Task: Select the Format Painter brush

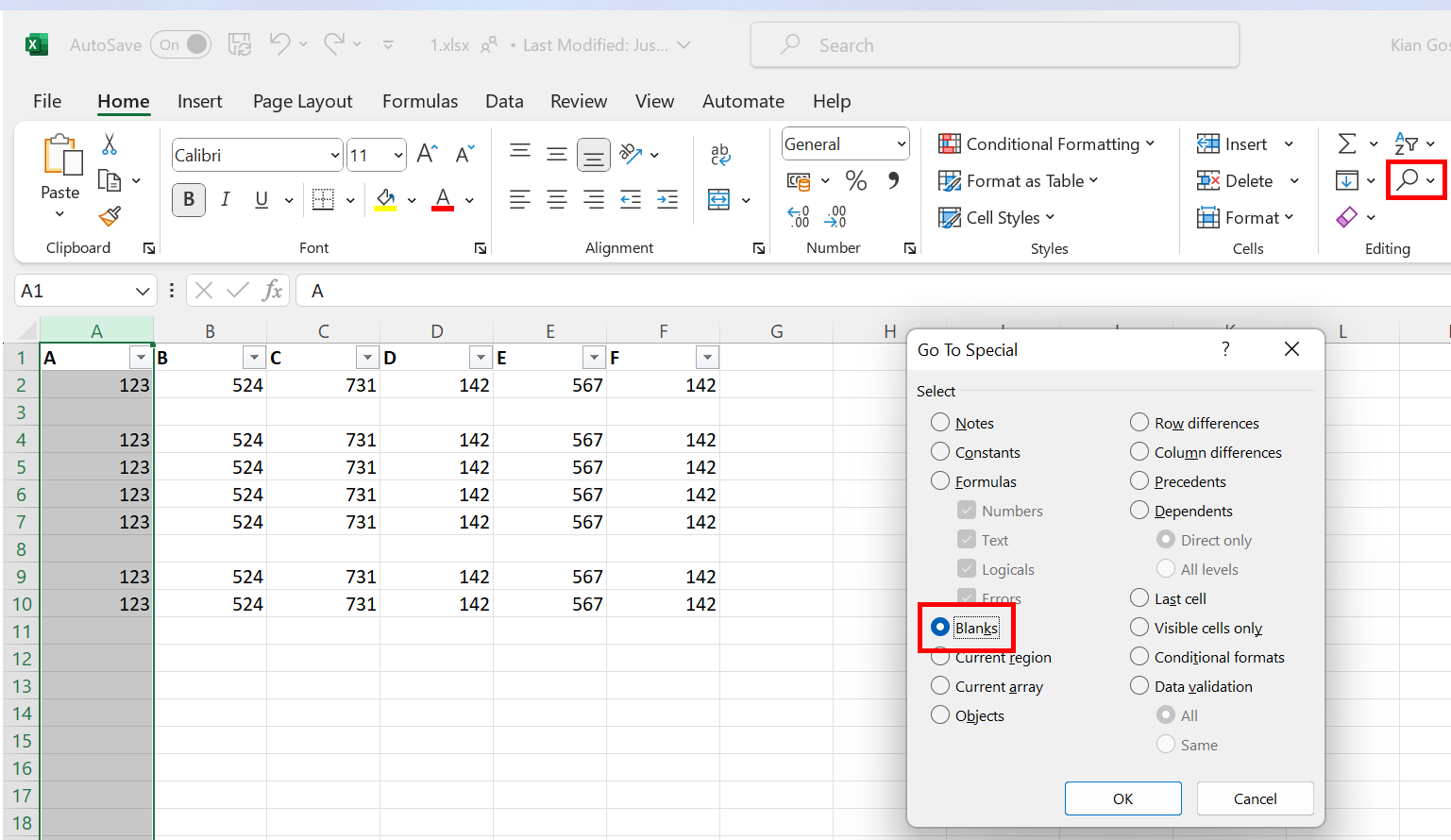Action: [x=110, y=217]
